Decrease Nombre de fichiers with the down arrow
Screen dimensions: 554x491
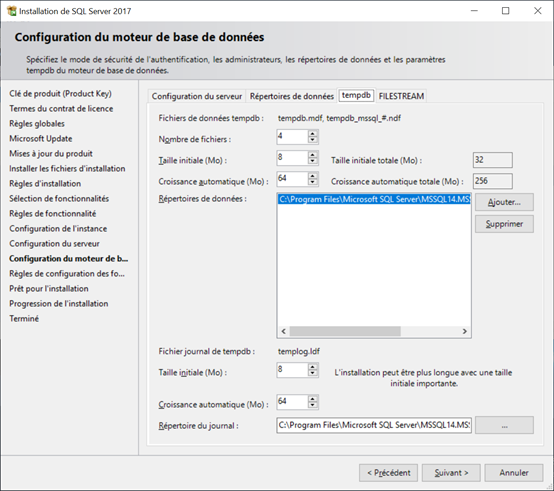pyautogui.click(x=312, y=140)
